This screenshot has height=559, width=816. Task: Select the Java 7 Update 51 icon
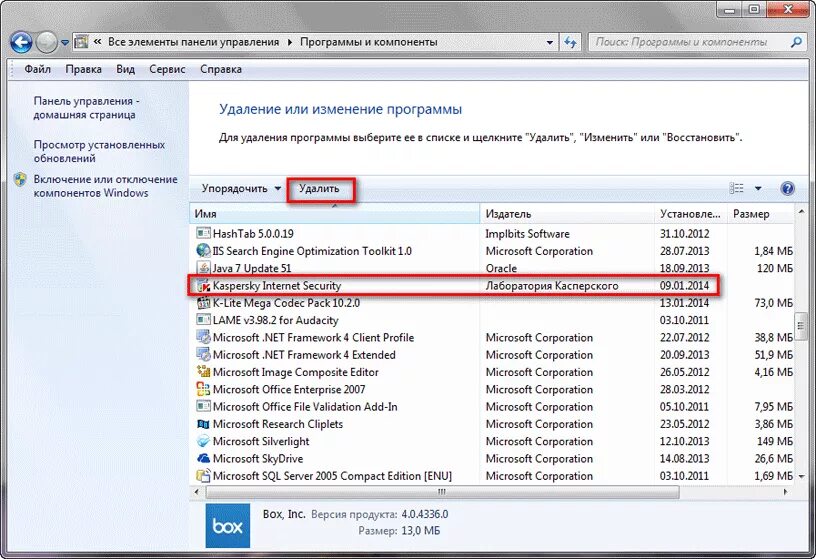(x=203, y=268)
